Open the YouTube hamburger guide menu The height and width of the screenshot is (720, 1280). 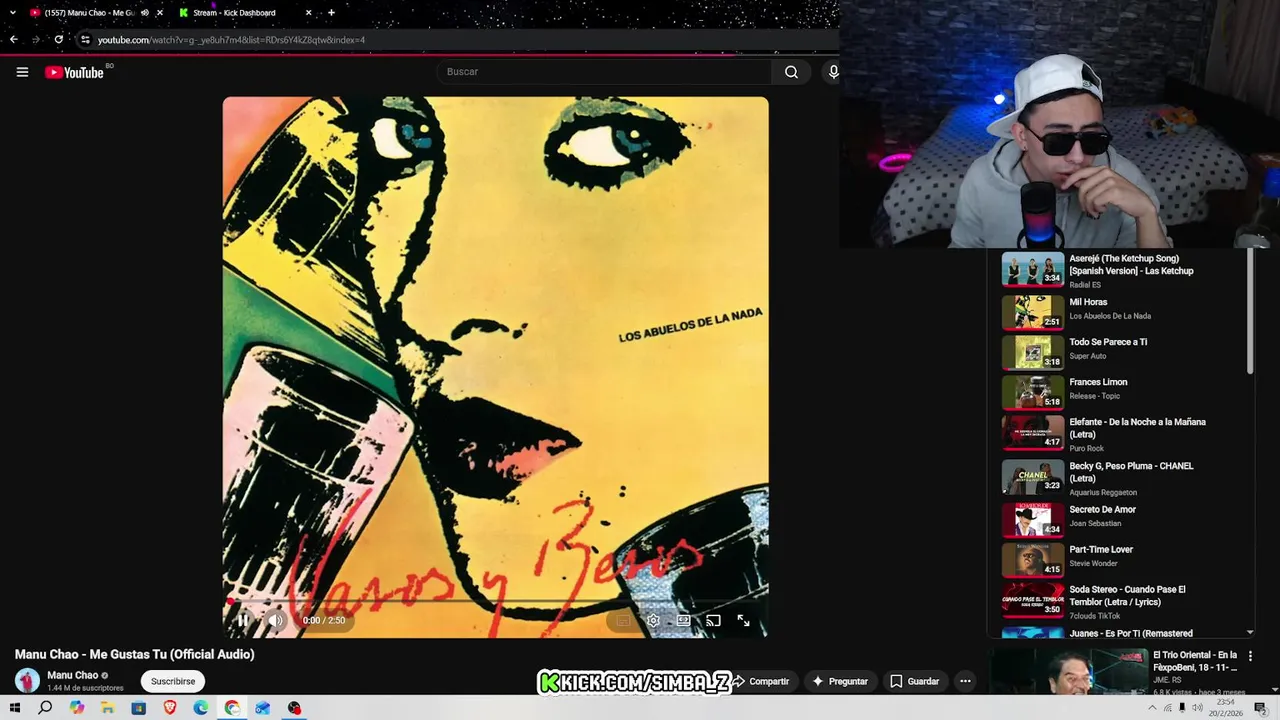pos(22,72)
